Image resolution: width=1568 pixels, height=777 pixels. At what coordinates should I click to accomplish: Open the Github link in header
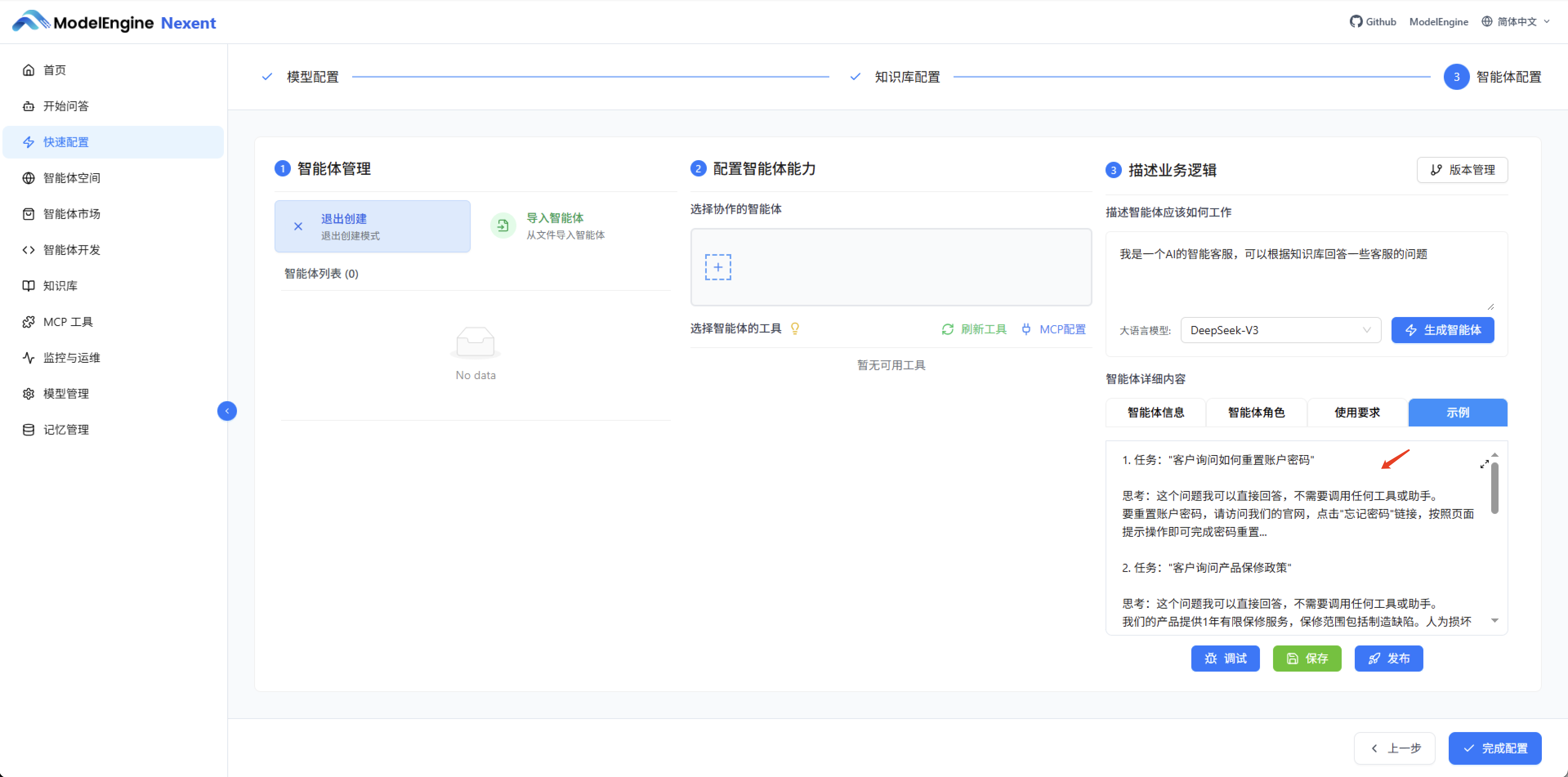point(1373,21)
